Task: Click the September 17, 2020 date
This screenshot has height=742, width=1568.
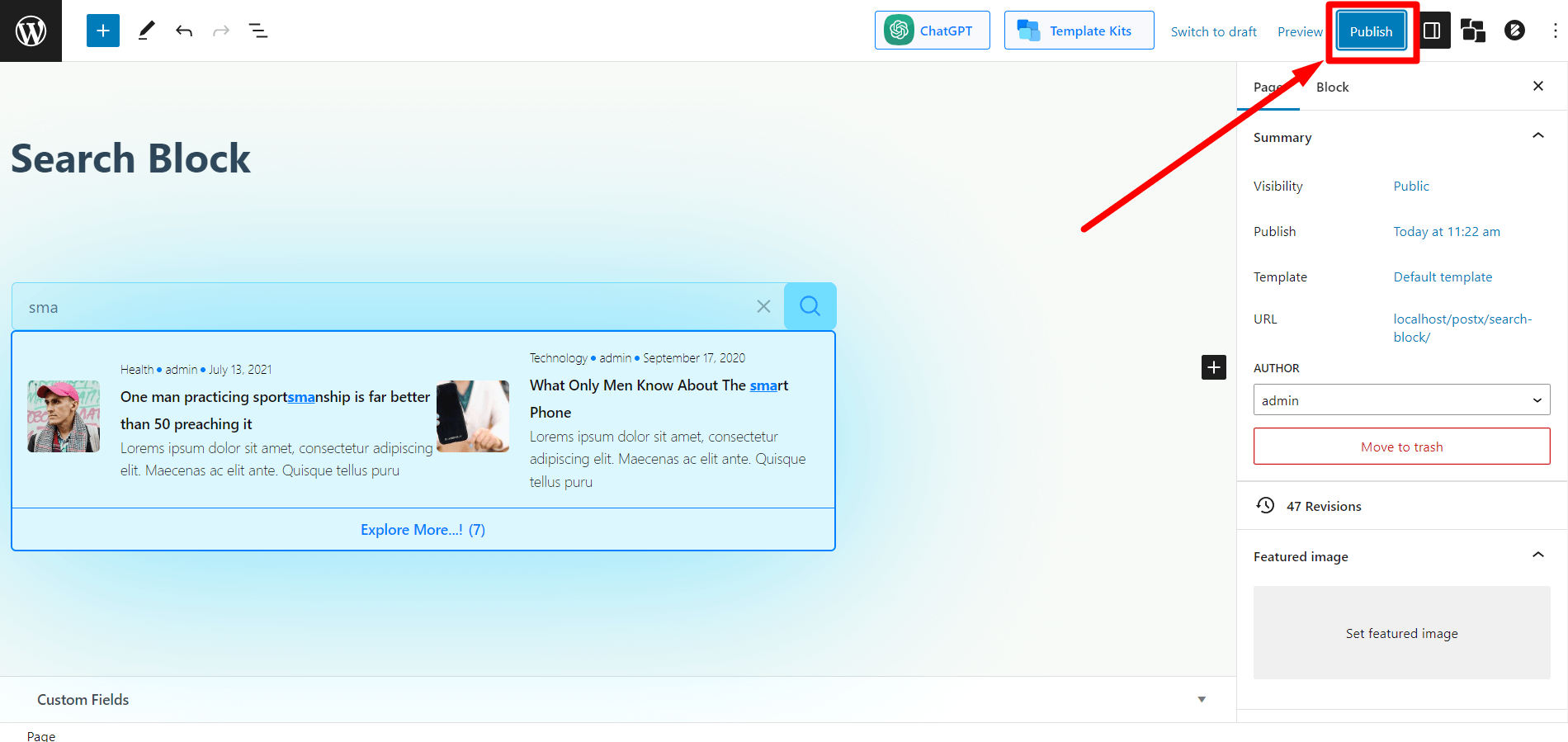Action: (x=694, y=358)
